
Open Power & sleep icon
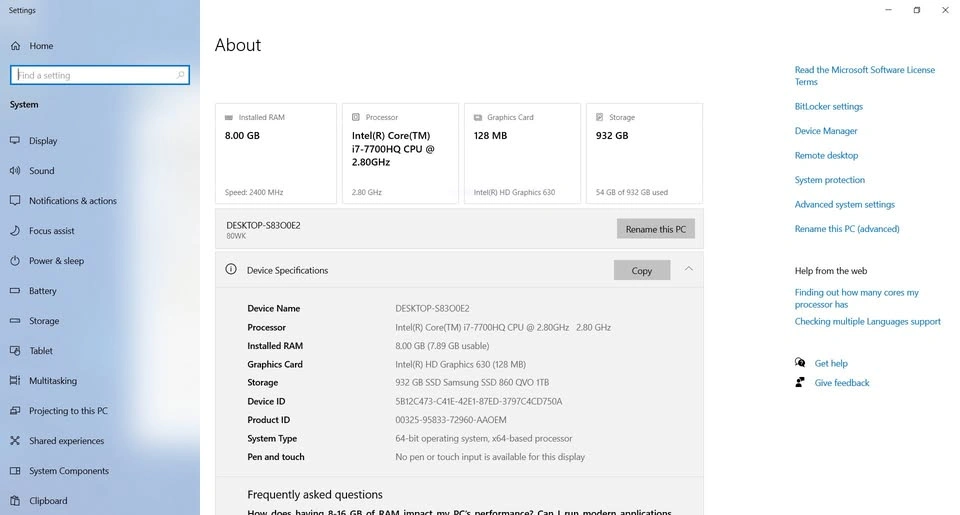click(15, 261)
